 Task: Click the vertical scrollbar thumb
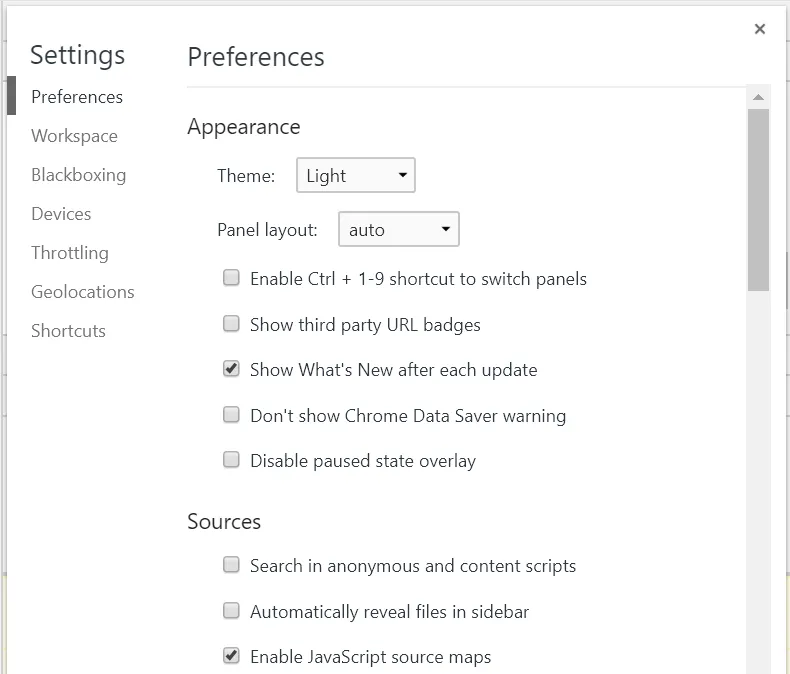[758, 200]
